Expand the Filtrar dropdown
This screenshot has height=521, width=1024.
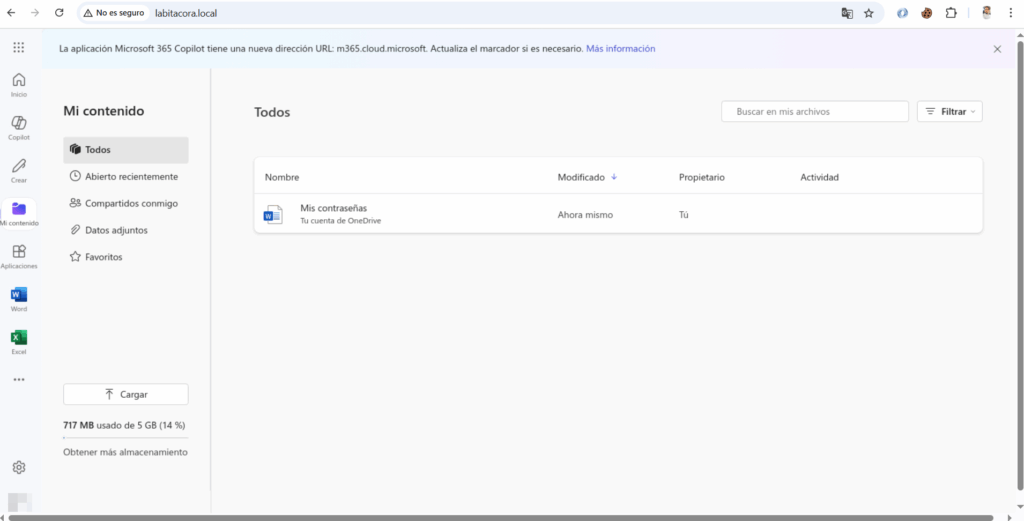coord(949,112)
